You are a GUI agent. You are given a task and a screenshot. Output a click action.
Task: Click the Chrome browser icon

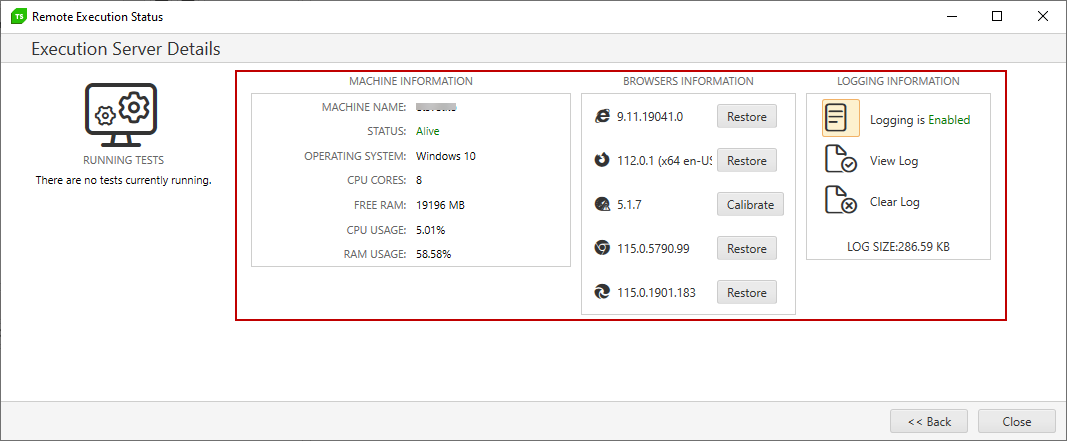[602, 248]
